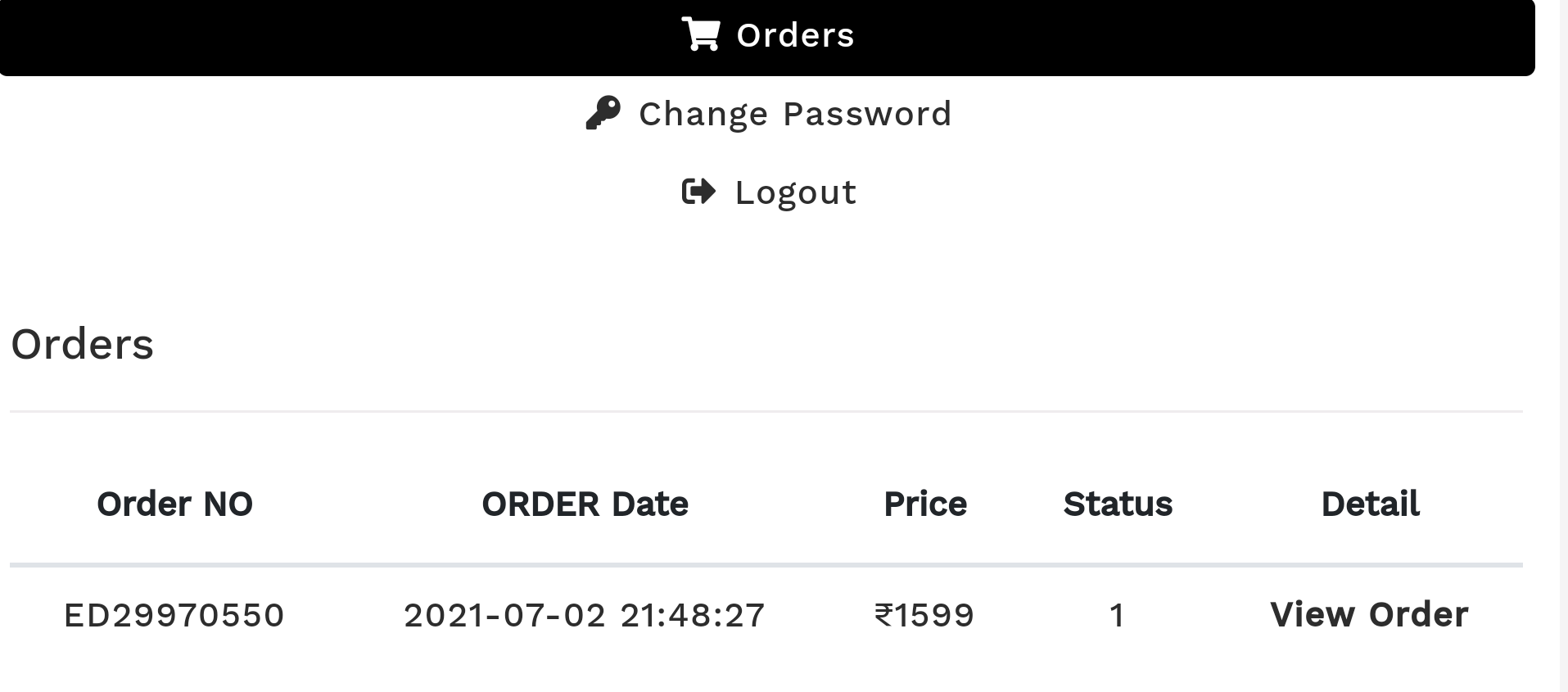The image size is (1568, 692).
Task: Click the ₹1599 price value
Action: tap(924, 615)
